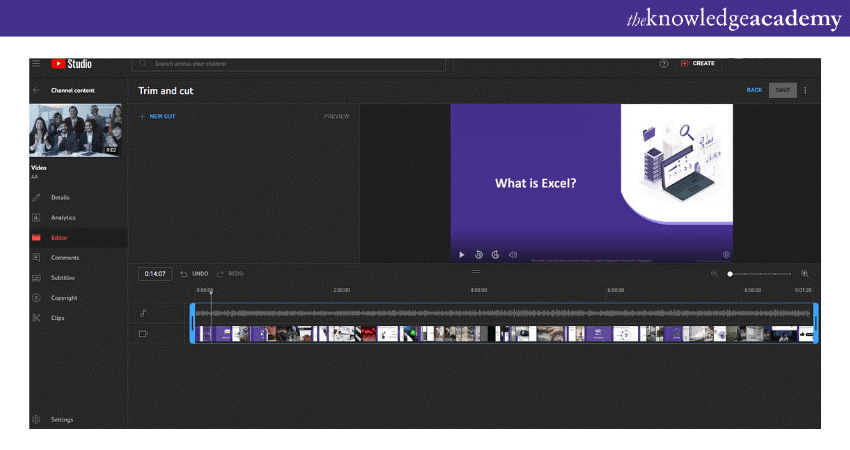
Task: Click the search across your channel field
Action: click(288, 63)
